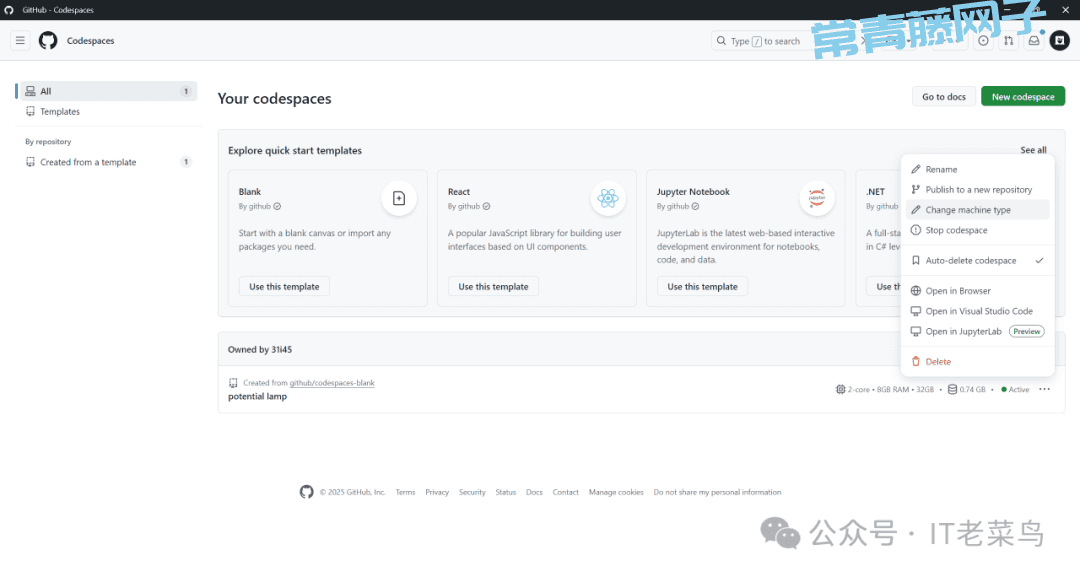The image size is (1080, 577).
Task: Open the Docs footer link
Action: point(534,492)
